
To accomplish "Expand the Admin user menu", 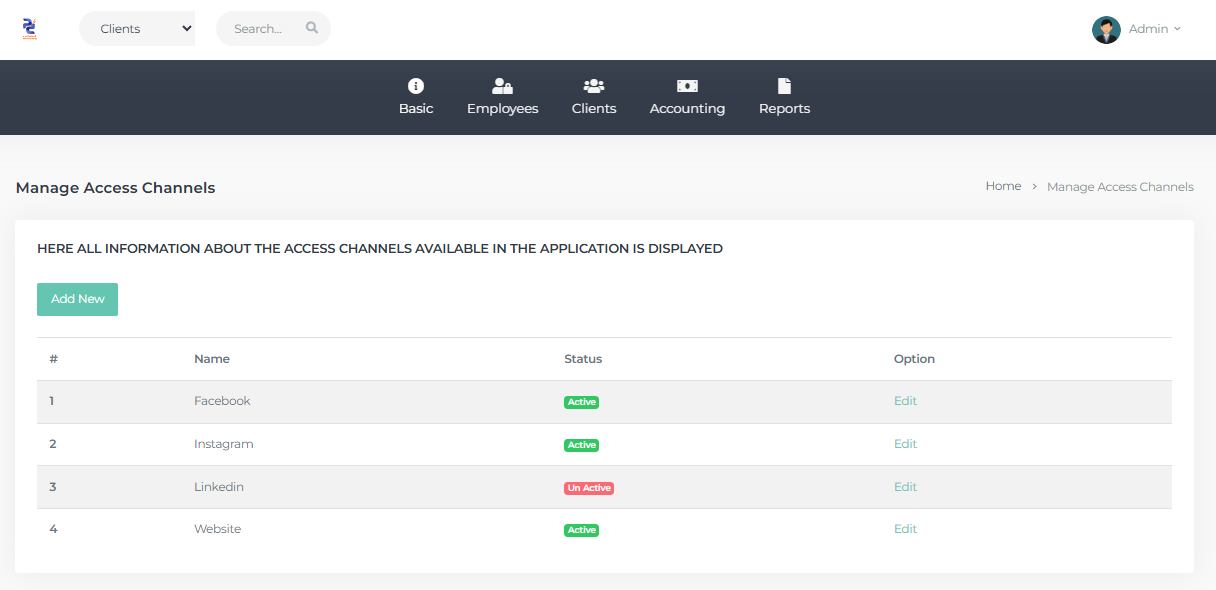I will click(x=1154, y=29).
